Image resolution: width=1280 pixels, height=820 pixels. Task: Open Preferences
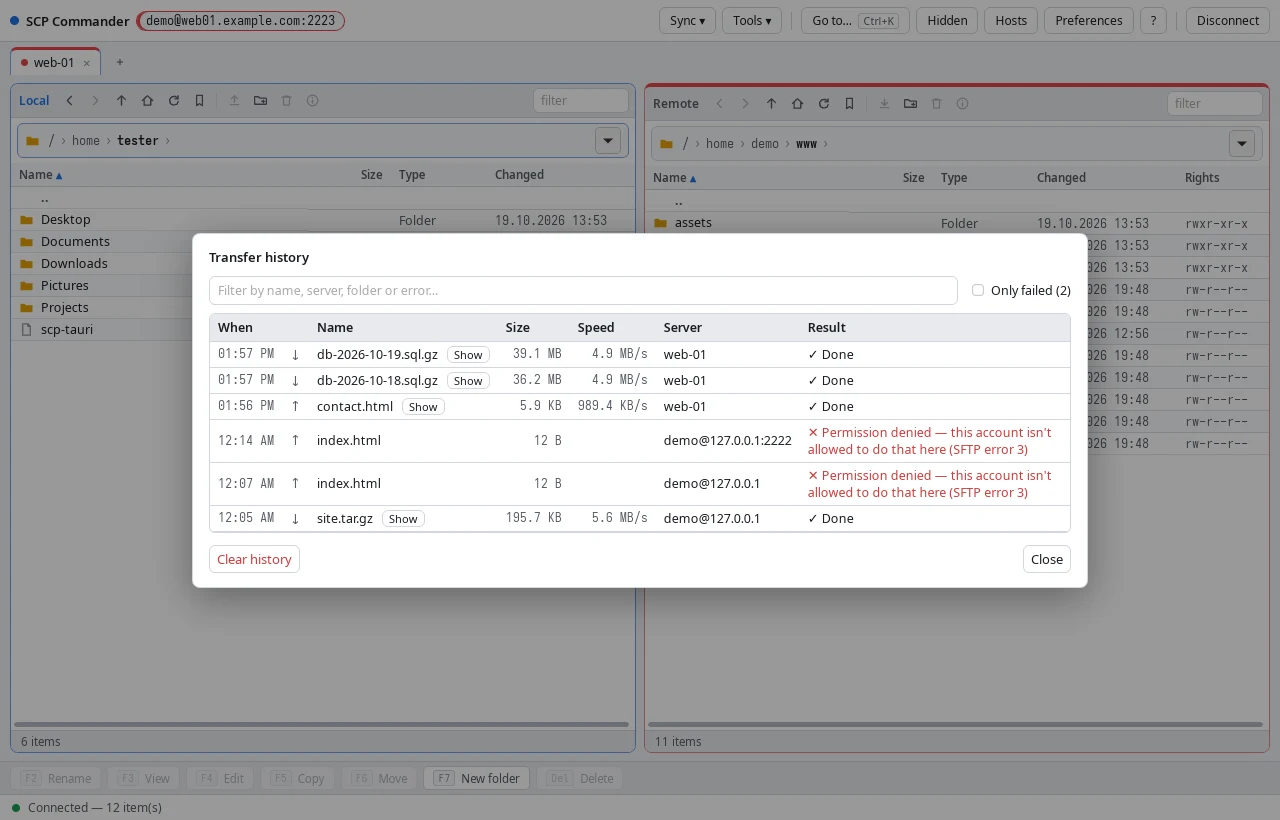[x=1089, y=20]
